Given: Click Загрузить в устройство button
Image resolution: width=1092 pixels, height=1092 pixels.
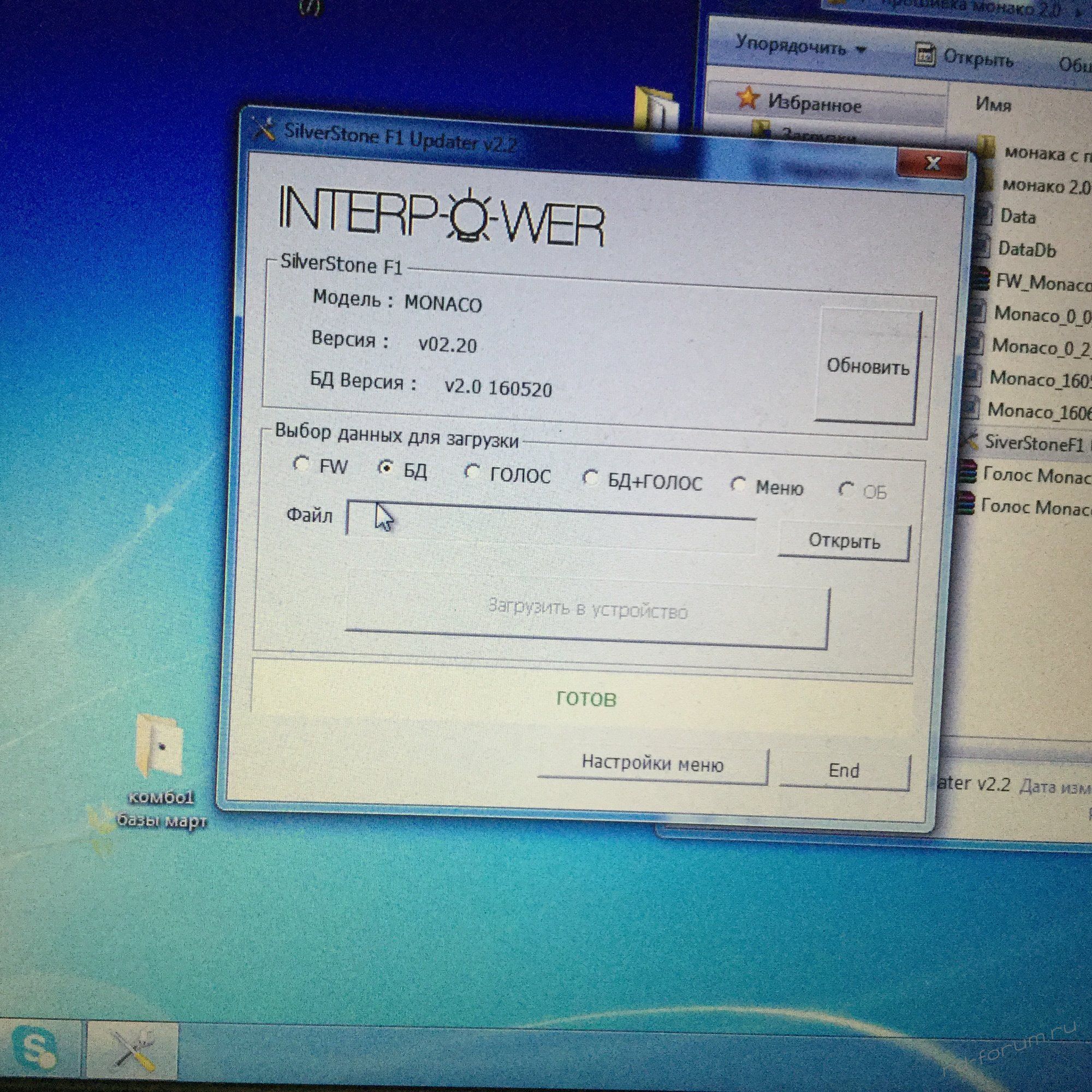Looking at the screenshot, I should click(x=587, y=610).
